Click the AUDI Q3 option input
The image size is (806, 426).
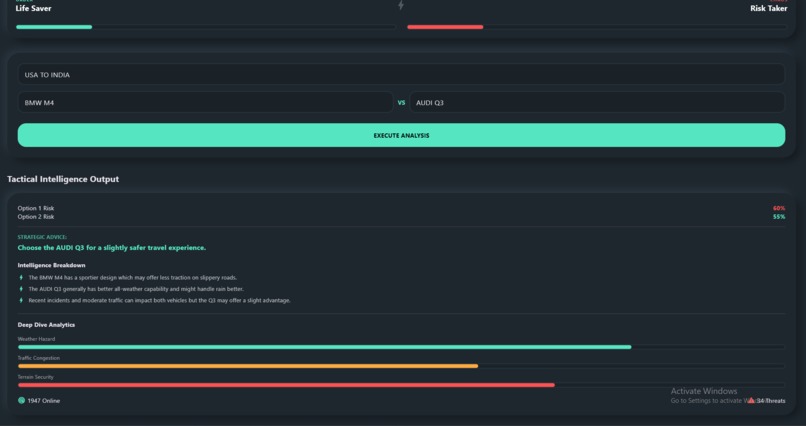(x=597, y=102)
